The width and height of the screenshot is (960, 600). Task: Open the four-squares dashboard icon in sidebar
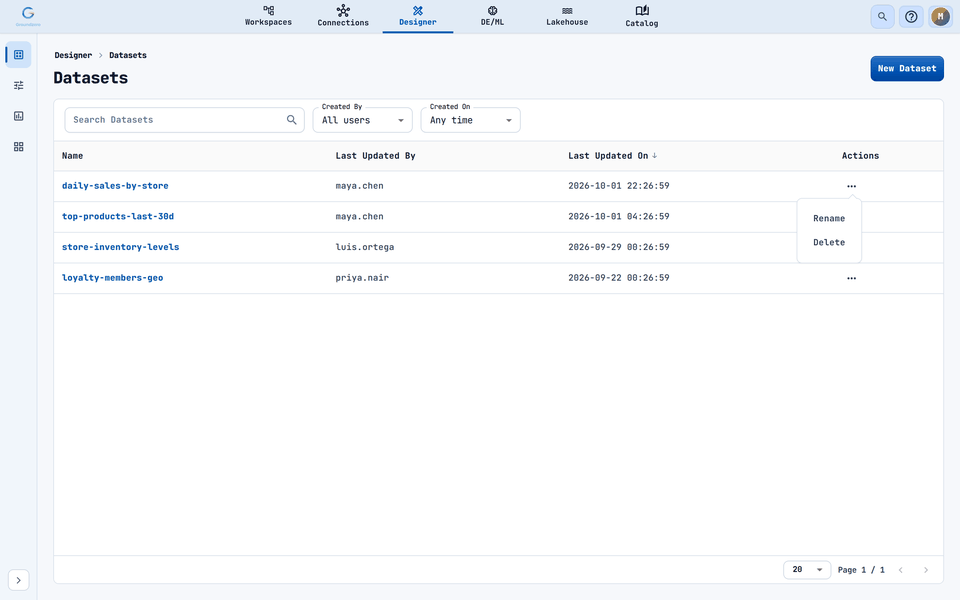[x=18, y=147]
